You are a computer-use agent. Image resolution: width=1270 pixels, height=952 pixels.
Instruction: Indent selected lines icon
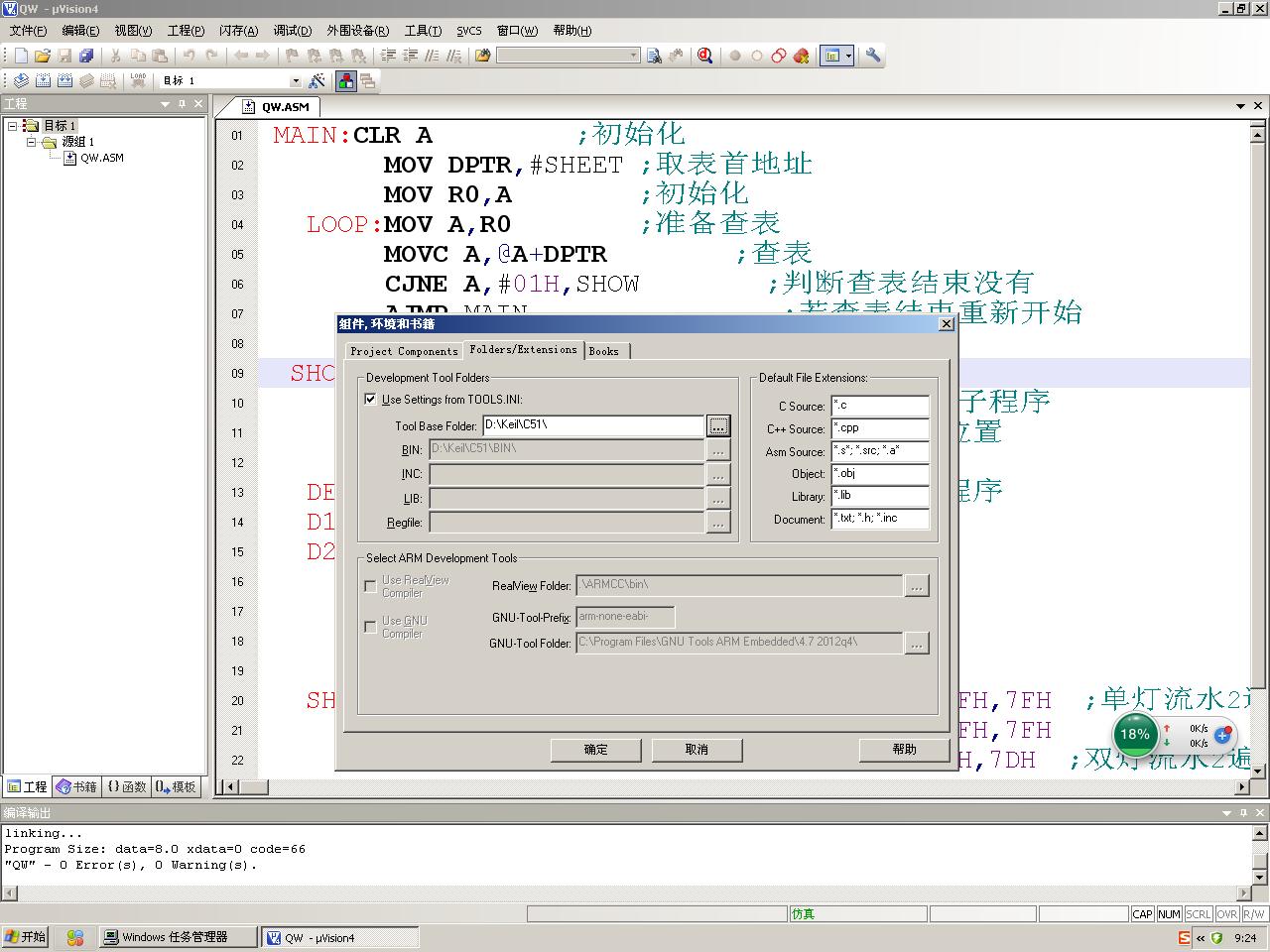pos(388,56)
